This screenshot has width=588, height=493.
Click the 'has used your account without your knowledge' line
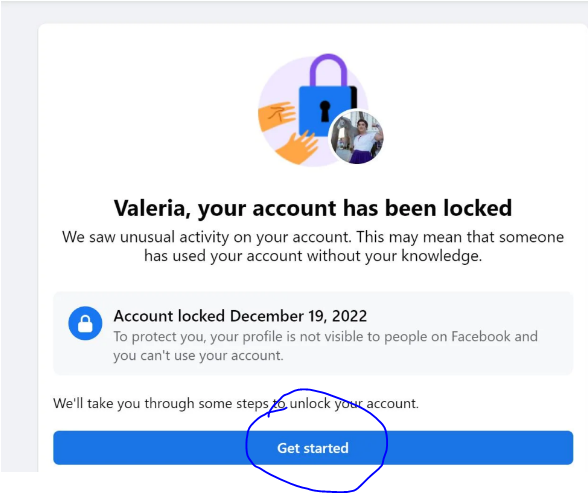pyautogui.click(x=313, y=256)
